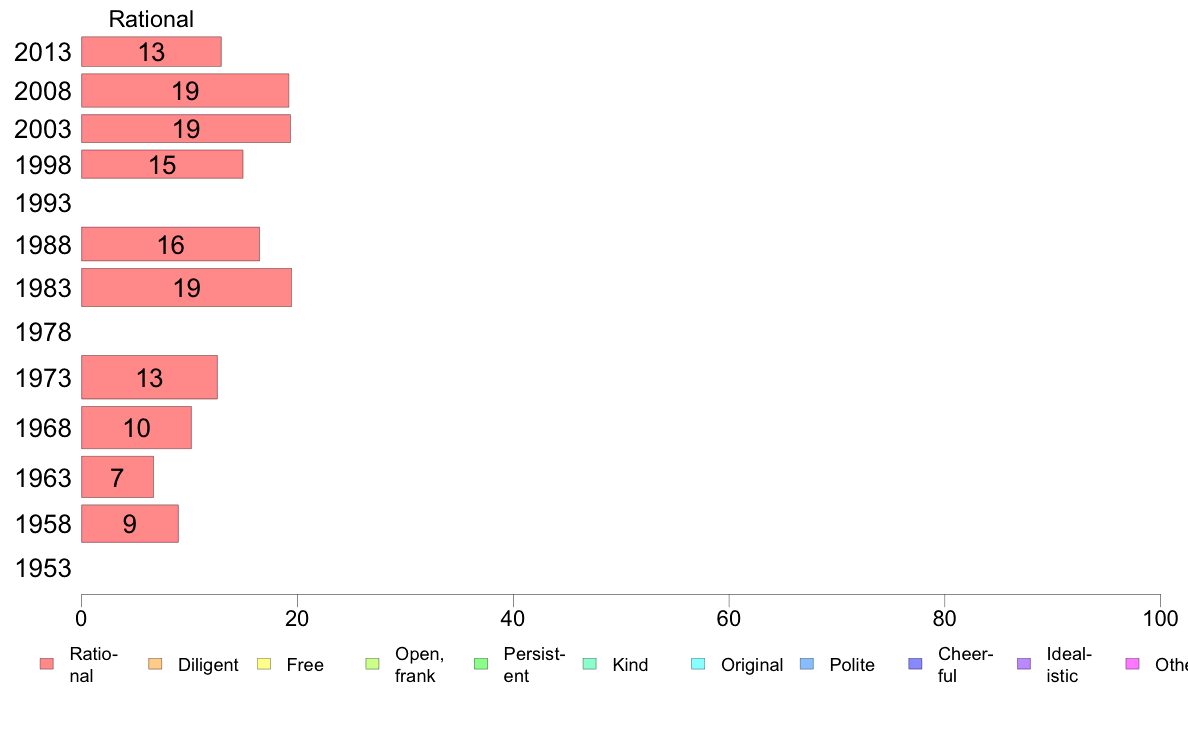1188x736 pixels.
Task: Click the 2013 bar labeled 13
Action: click(152, 52)
